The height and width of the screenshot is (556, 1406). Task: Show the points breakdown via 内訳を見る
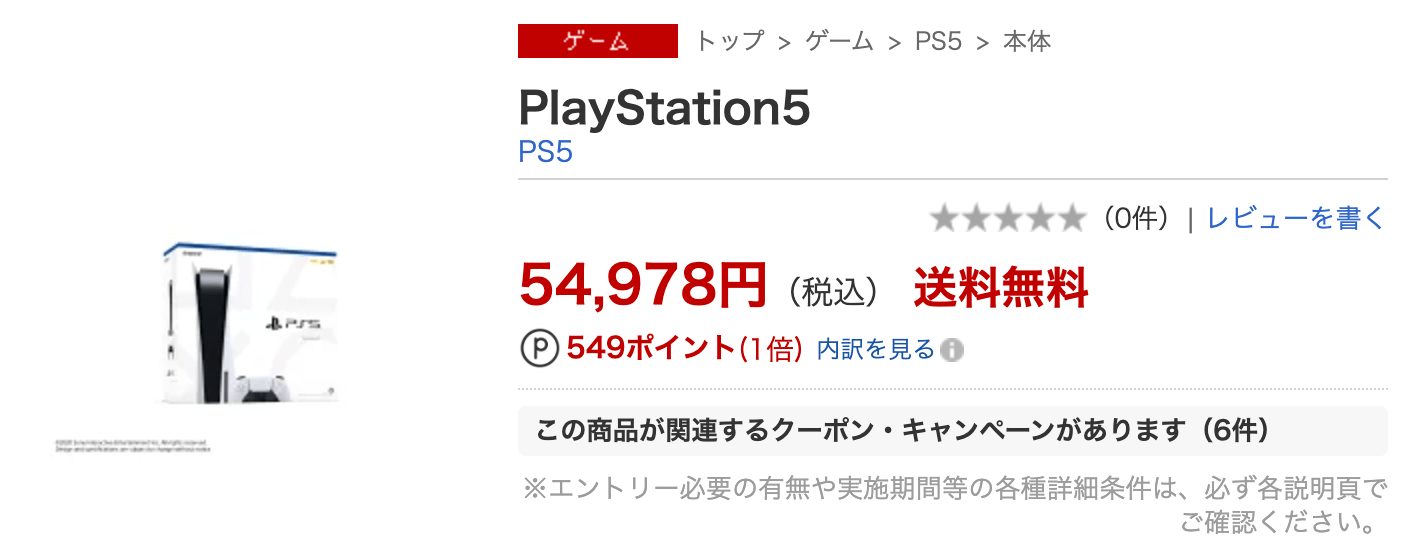click(x=875, y=349)
